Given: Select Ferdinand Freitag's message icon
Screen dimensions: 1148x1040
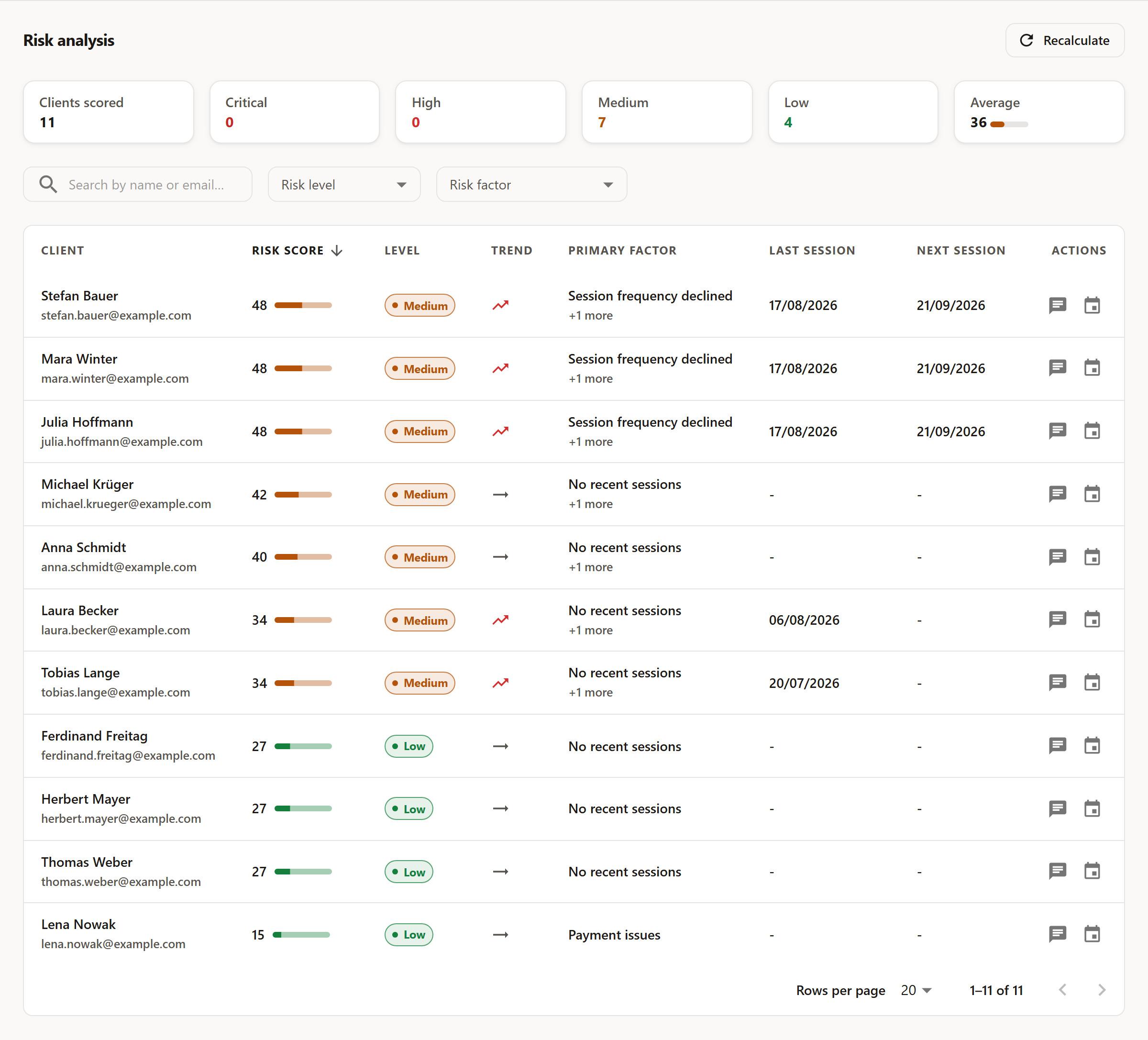Looking at the screenshot, I should (1058, 745).
